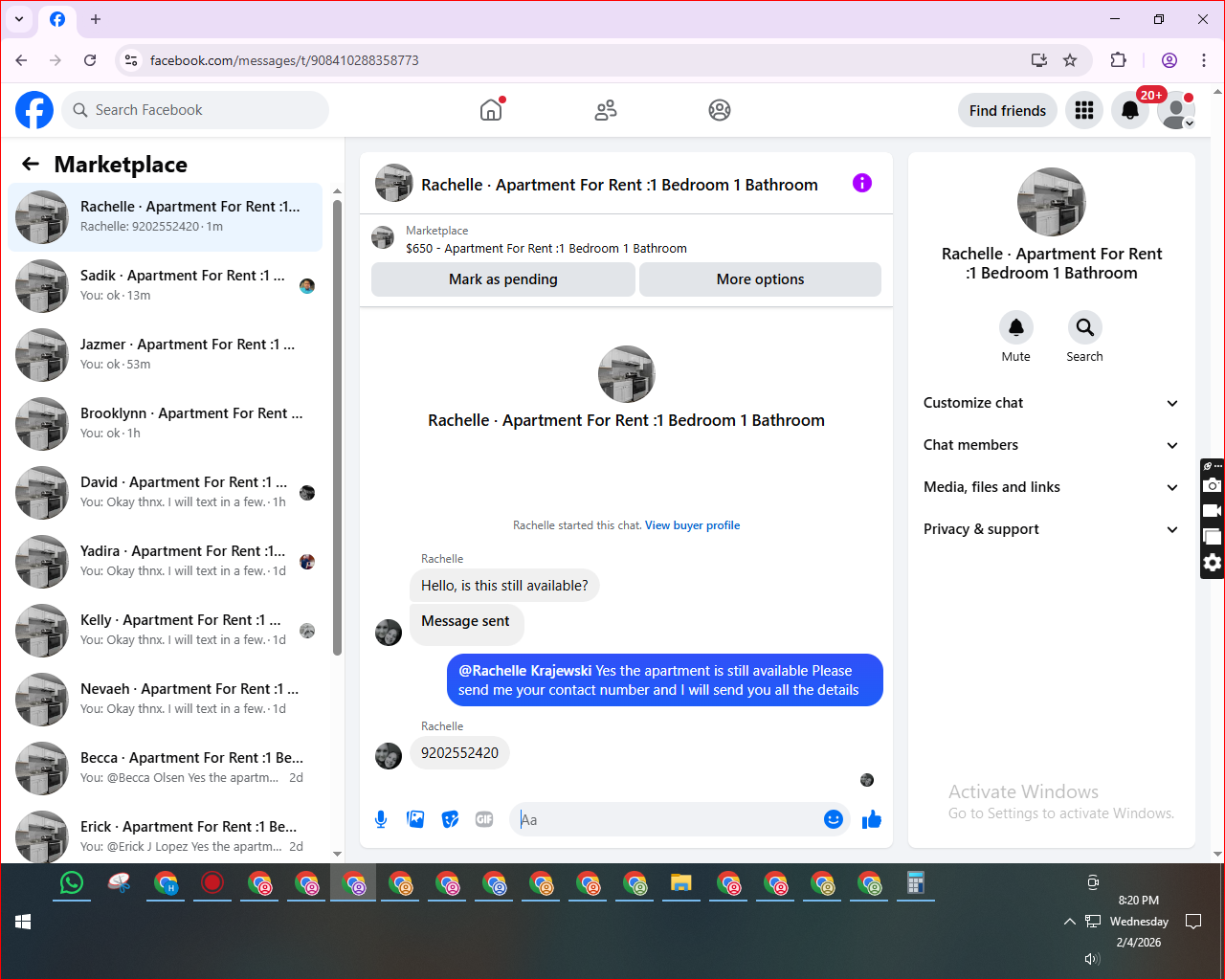Attach a photo using the image icon
Image resolution: width=1225 pixels, height=980 pixels.
pyautogui.click(x=415, y=819)
